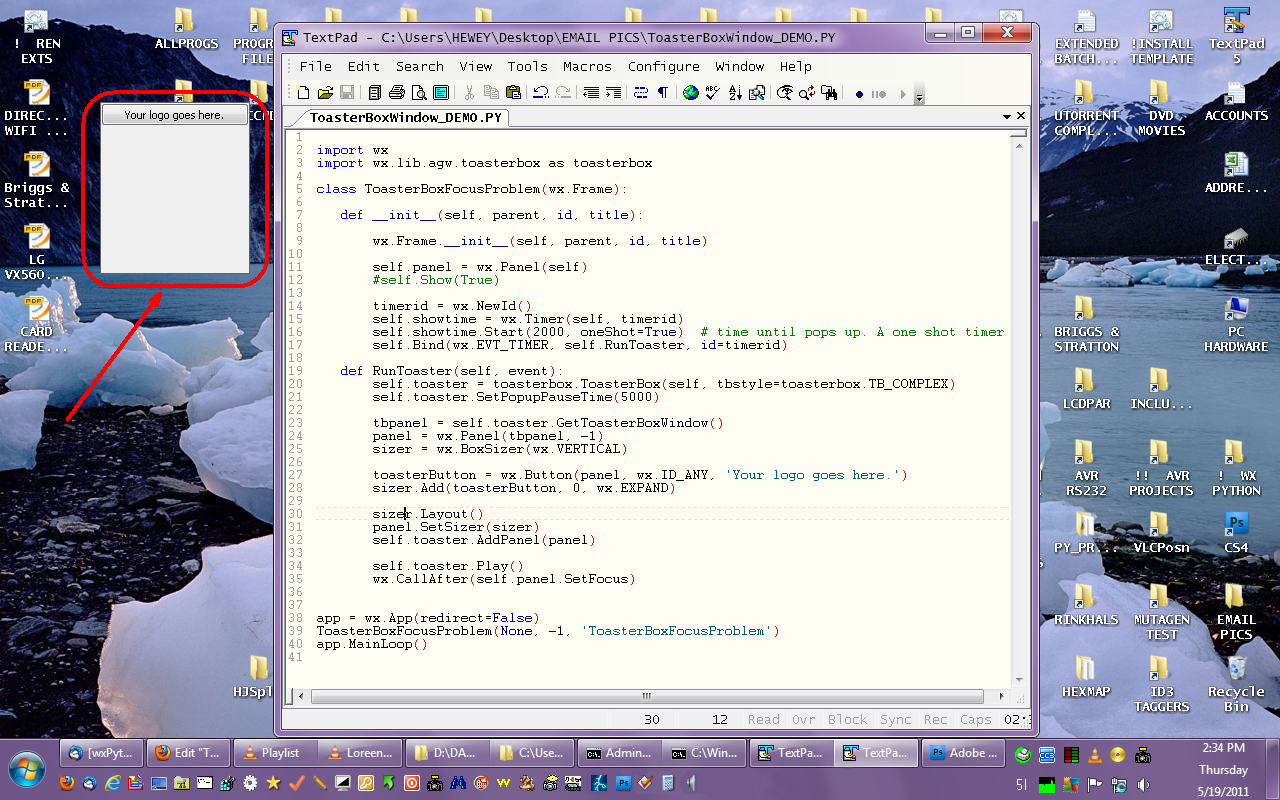Image resolution: width=1280 pixels, height=800 pixels.
Task: Click the horizontal scrollbar in editor
Action: 645,697
